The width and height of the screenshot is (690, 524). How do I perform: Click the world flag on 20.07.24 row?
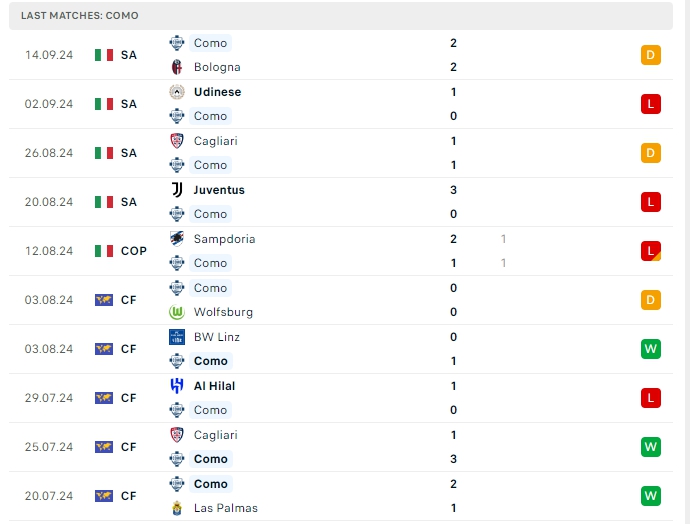(104, 496)
